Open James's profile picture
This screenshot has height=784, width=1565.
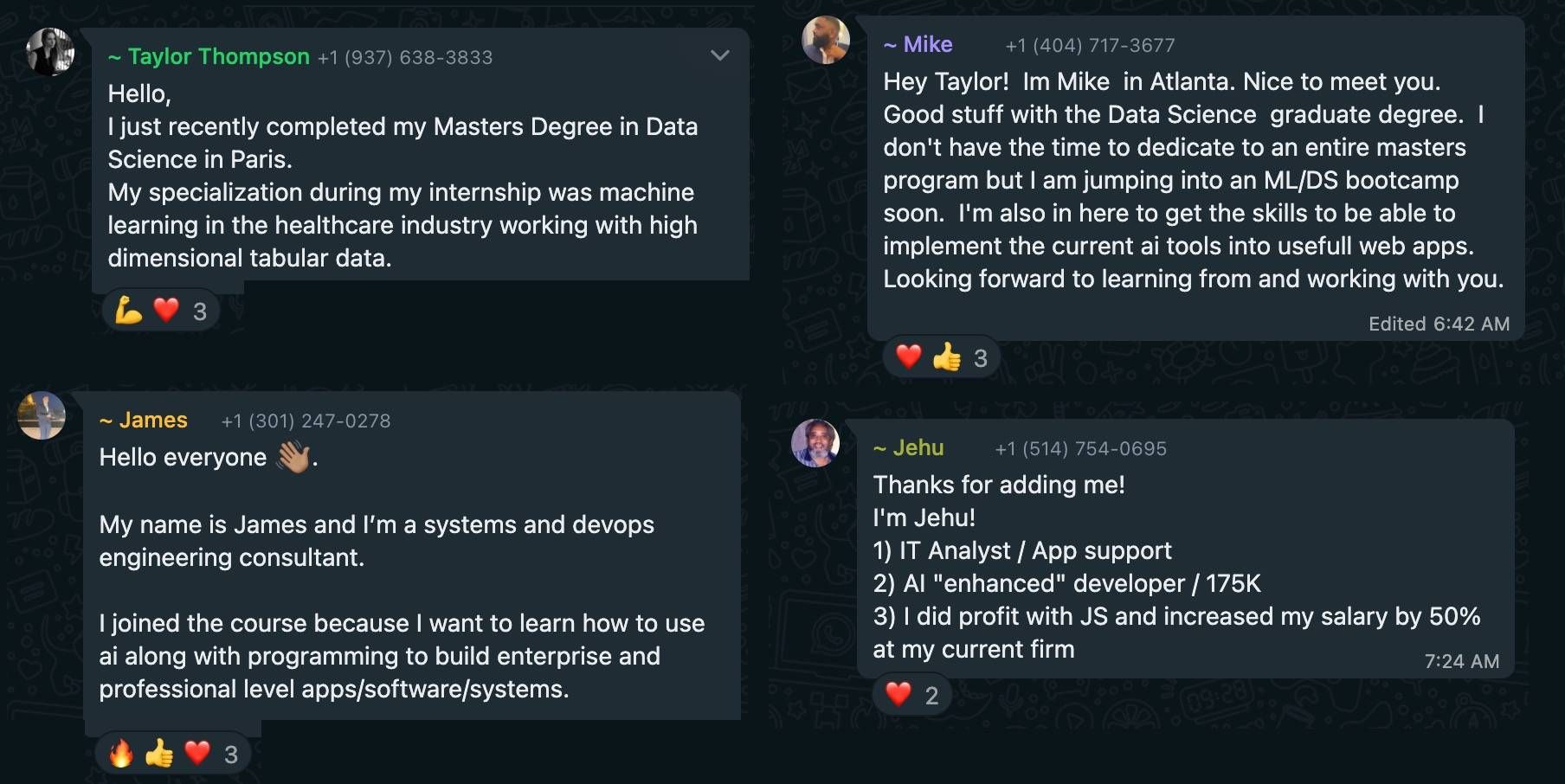click(x=42, y=416)
